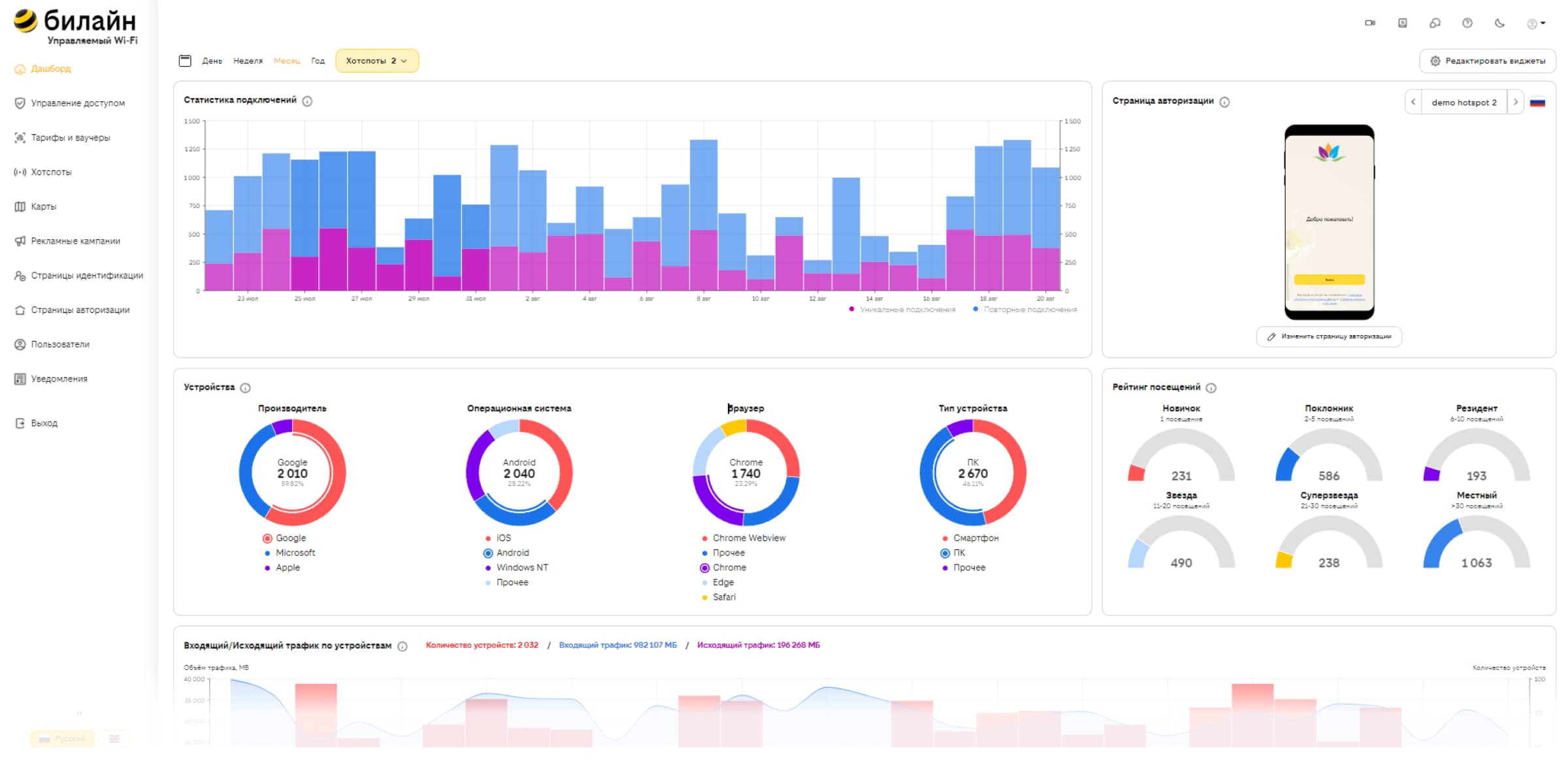Select ПК in device type legend

coord(953,553)
